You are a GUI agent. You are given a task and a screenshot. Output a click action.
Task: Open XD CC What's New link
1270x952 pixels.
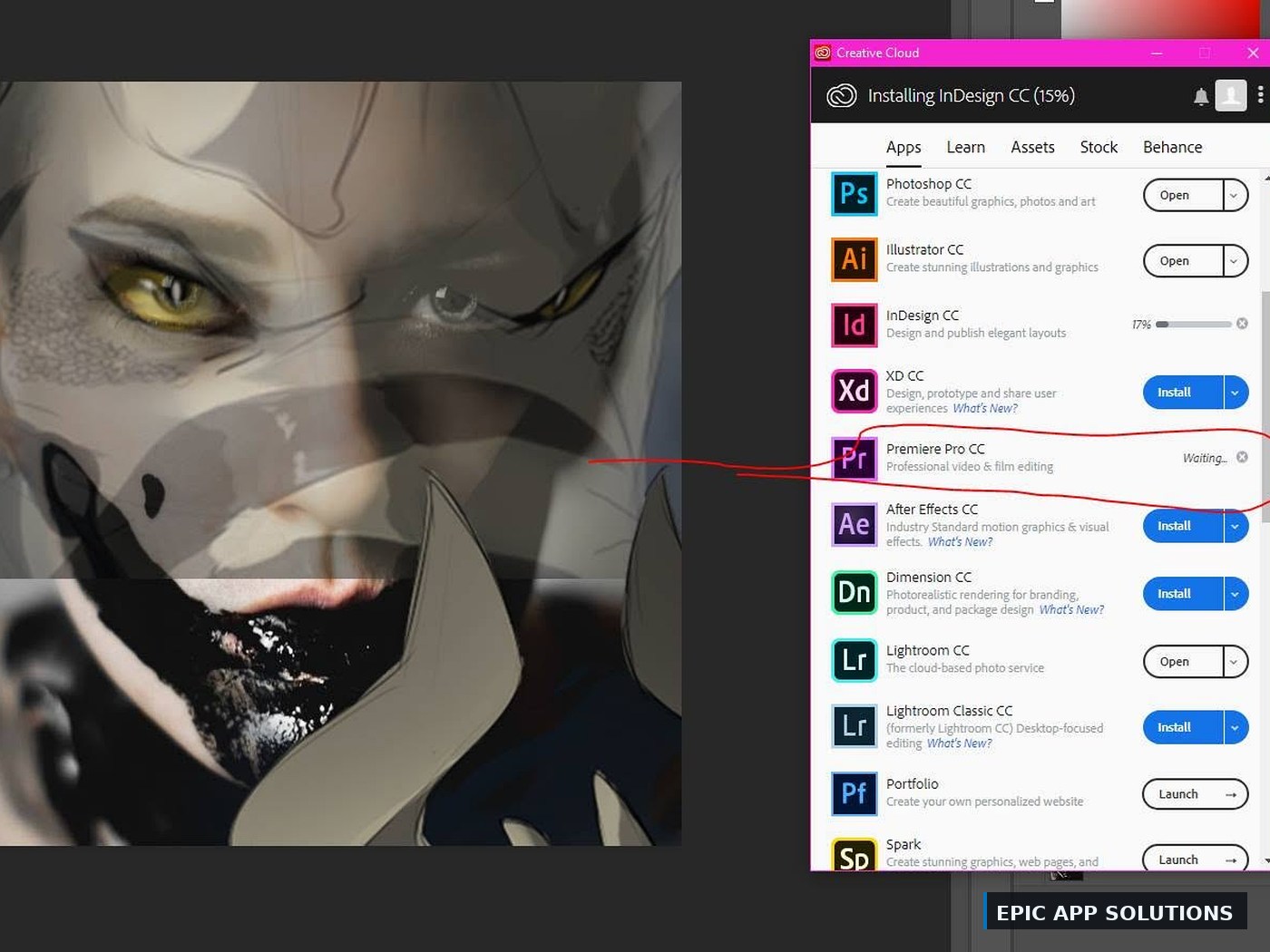point(985,409)
